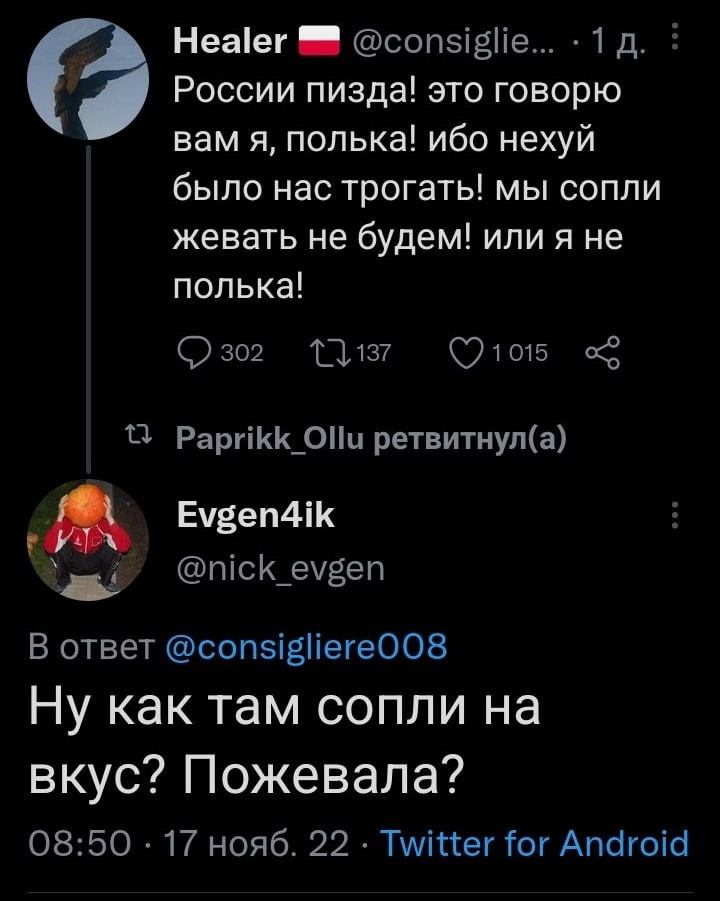Image resolution: width=720 pixels, height=901 pixels.
Task: Tap the @nick_evgen username
Action: [x=279, y=569]
